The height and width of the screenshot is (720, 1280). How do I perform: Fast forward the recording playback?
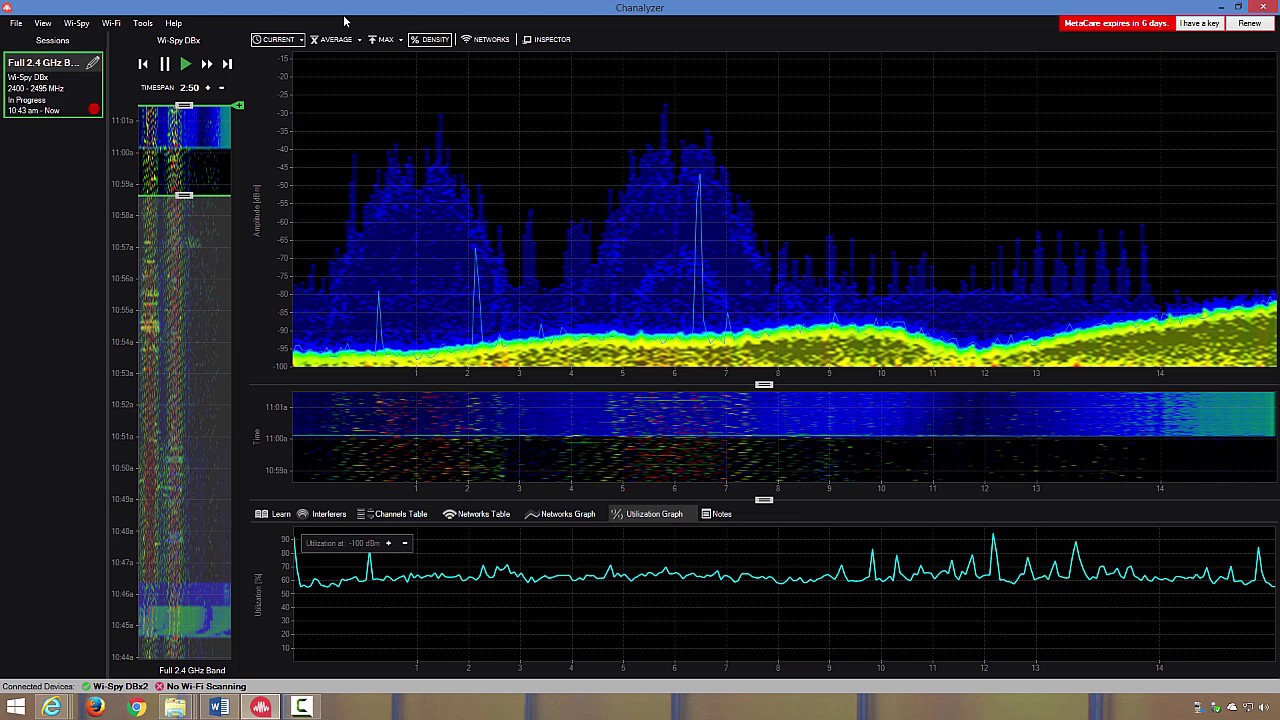coord(206,64)
